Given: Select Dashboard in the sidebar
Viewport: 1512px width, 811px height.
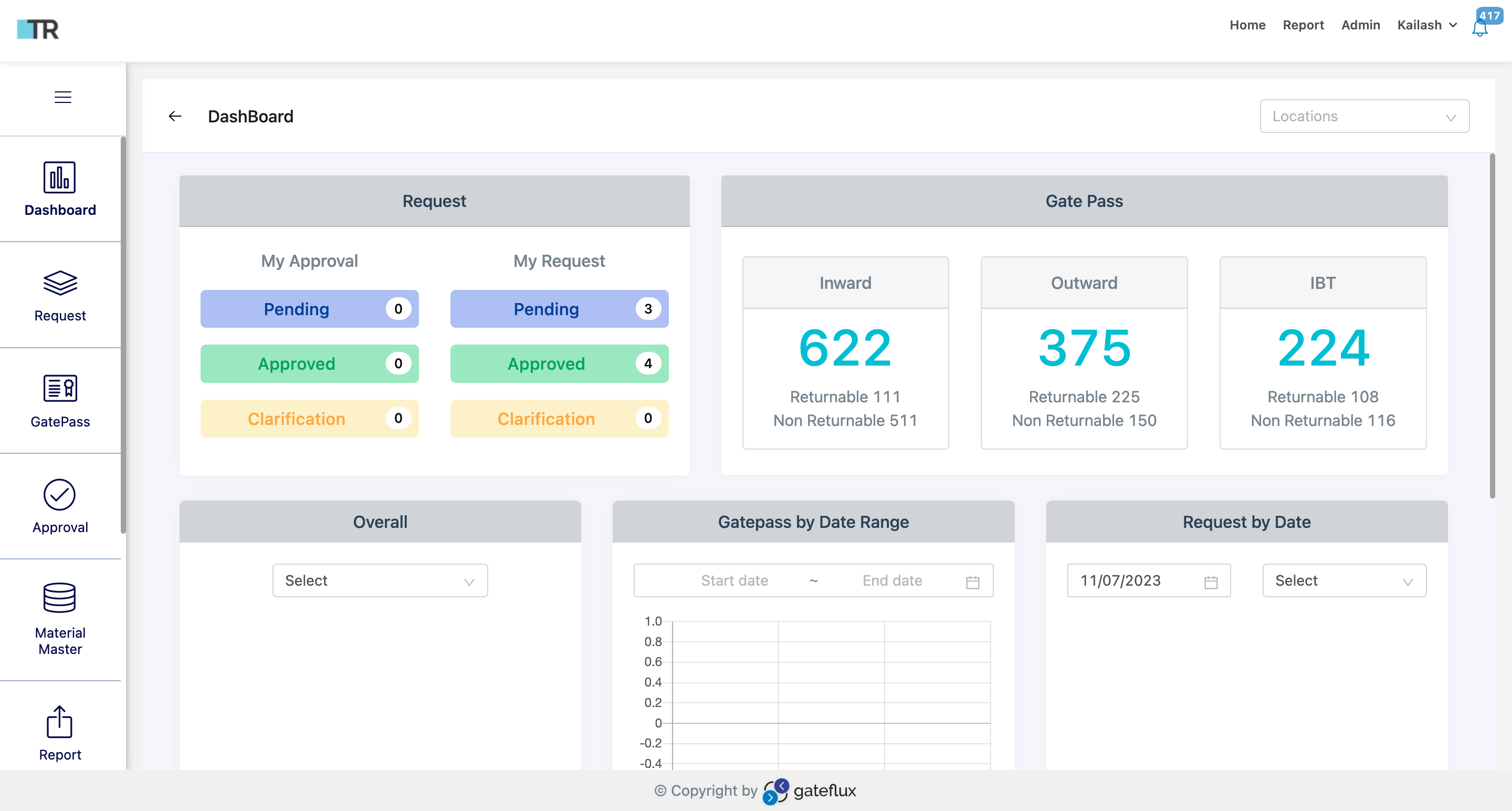Looking at the screenshot, I should pos(60,189).
